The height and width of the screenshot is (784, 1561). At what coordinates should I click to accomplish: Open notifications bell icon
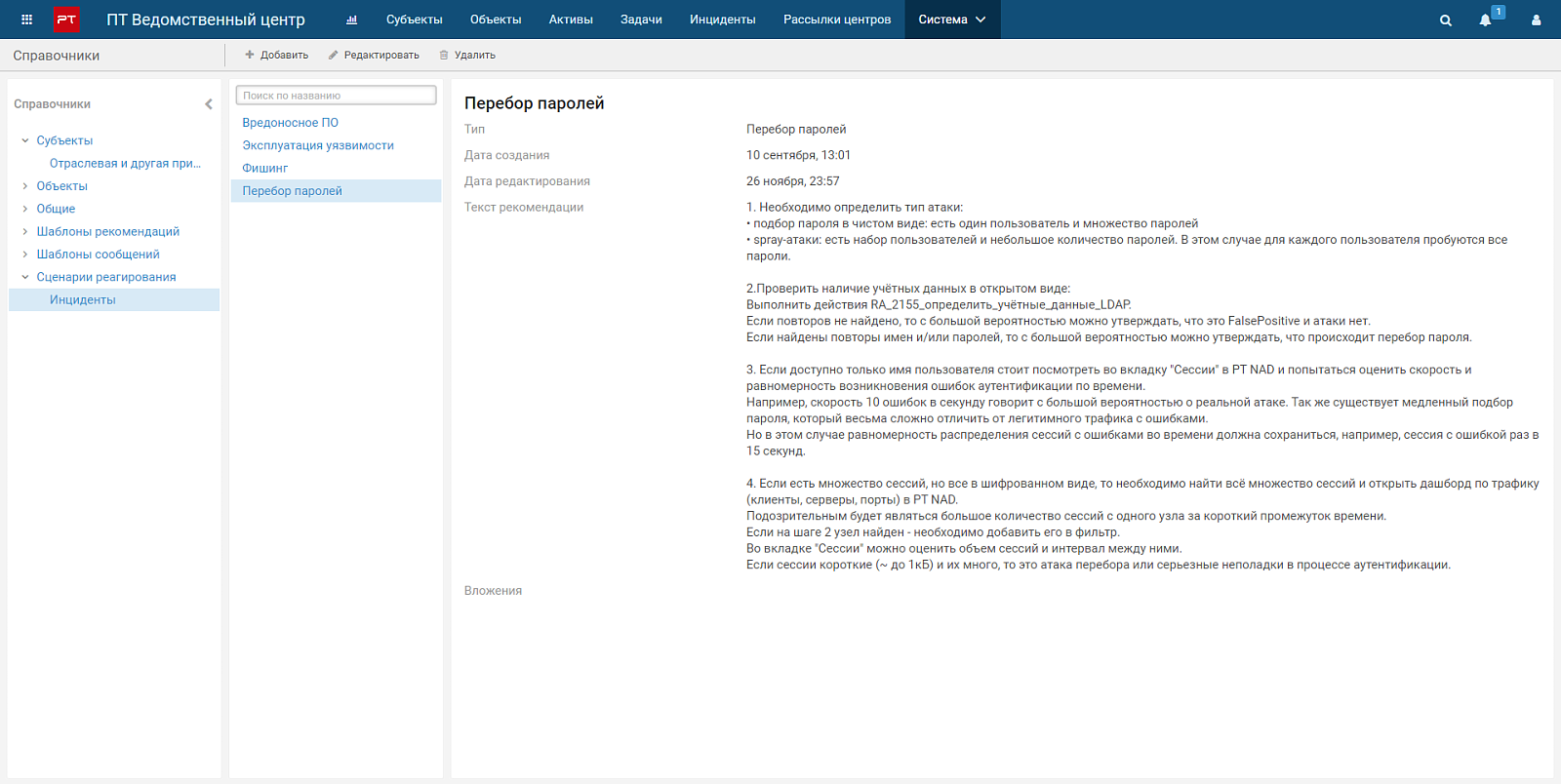1485,20
